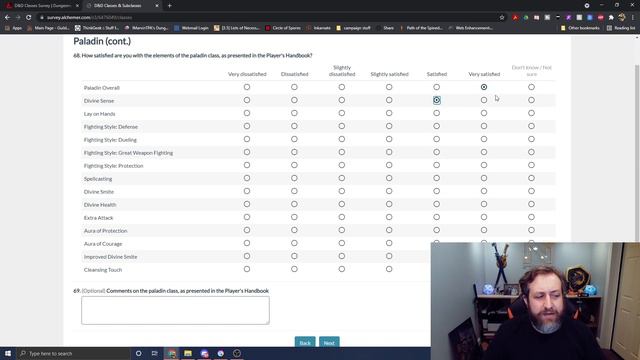Rate Divine Smite as Very satisfied
Screen dimensions: 640x360
(484, 191)
